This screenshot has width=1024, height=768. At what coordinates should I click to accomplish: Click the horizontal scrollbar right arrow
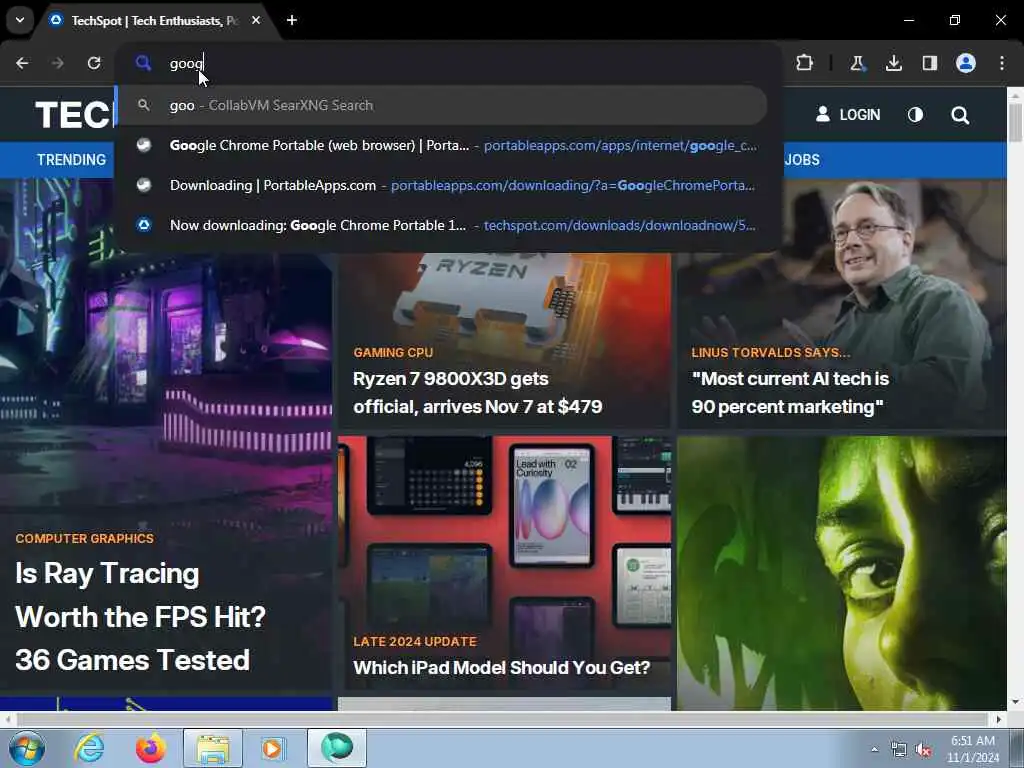[999, 719]
